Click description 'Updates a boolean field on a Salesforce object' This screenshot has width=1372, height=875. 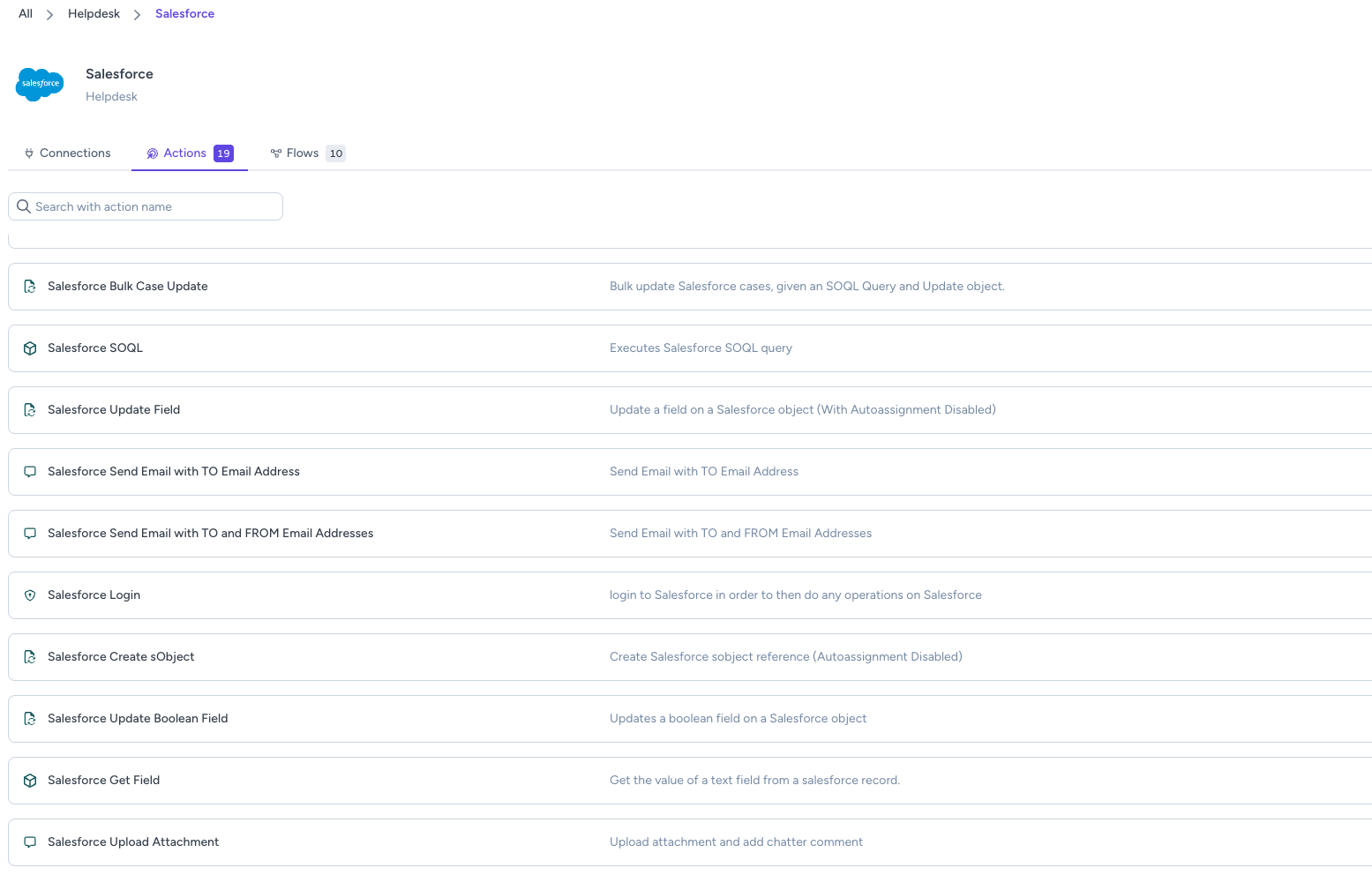(x=738, y=719)
